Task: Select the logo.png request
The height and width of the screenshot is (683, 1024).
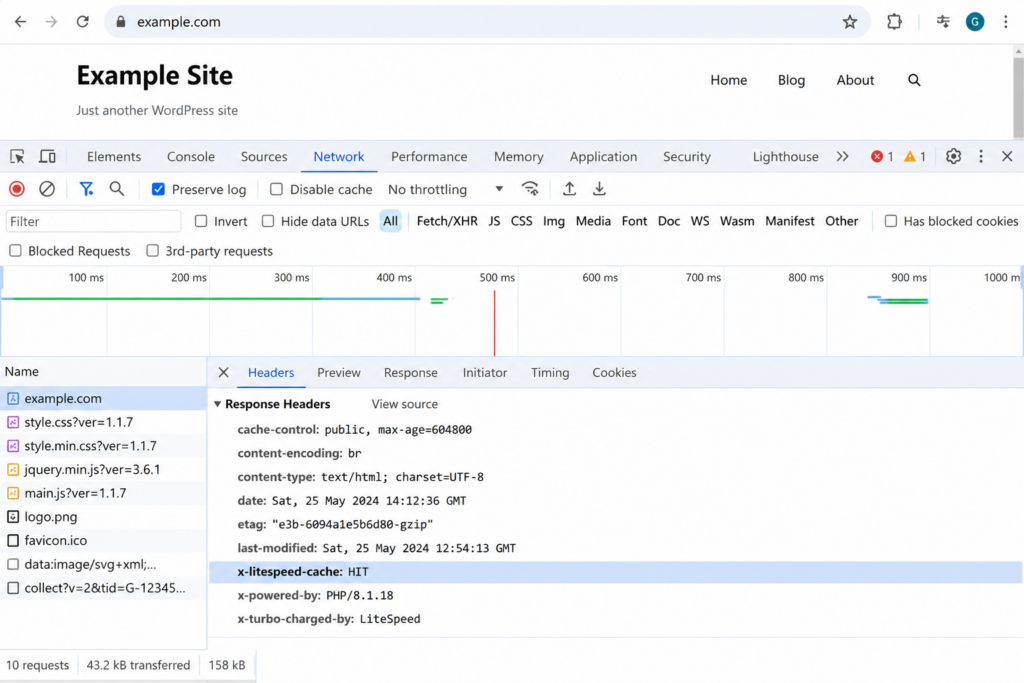Action: tap(103, 516)
